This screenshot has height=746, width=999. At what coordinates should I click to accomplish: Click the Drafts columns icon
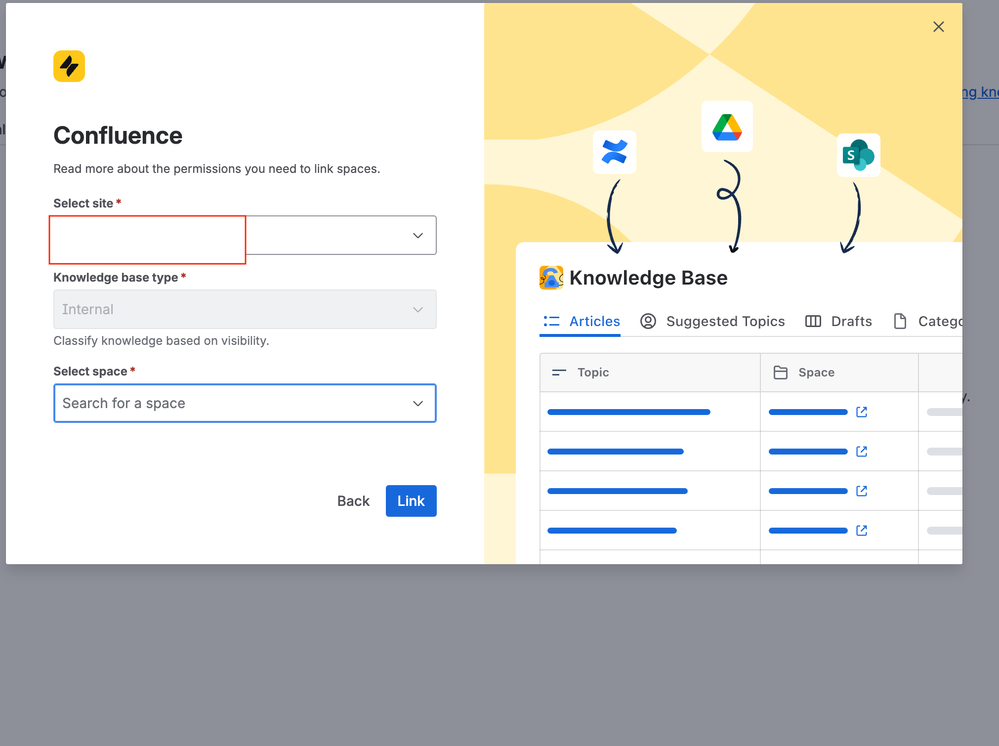pyautogui.click(x=813, y=321)
